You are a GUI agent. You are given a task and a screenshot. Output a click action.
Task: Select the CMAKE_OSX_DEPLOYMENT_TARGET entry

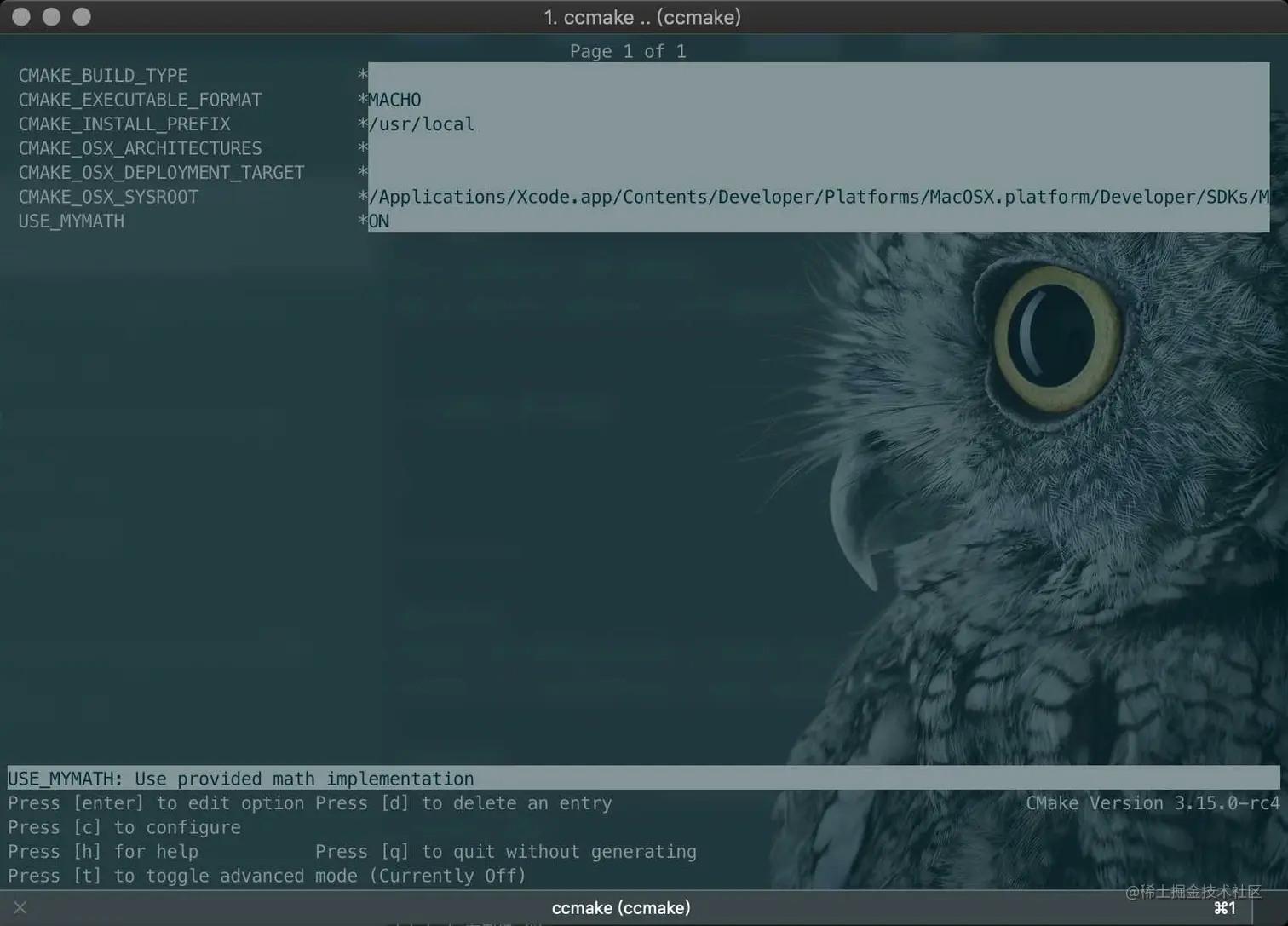pos(161,172)
